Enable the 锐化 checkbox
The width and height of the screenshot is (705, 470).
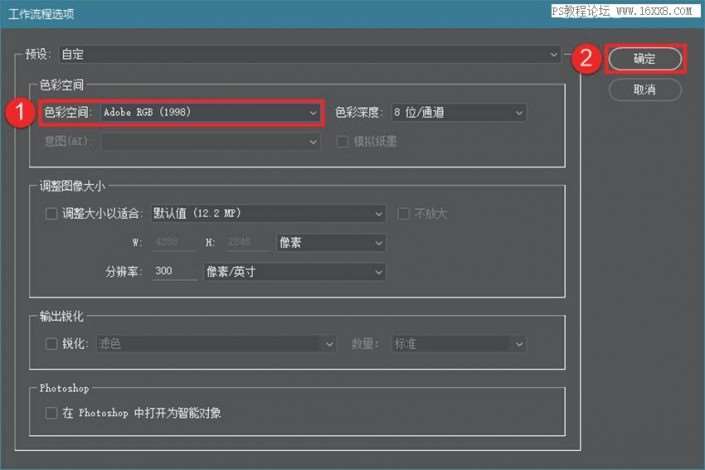point(51,344)
